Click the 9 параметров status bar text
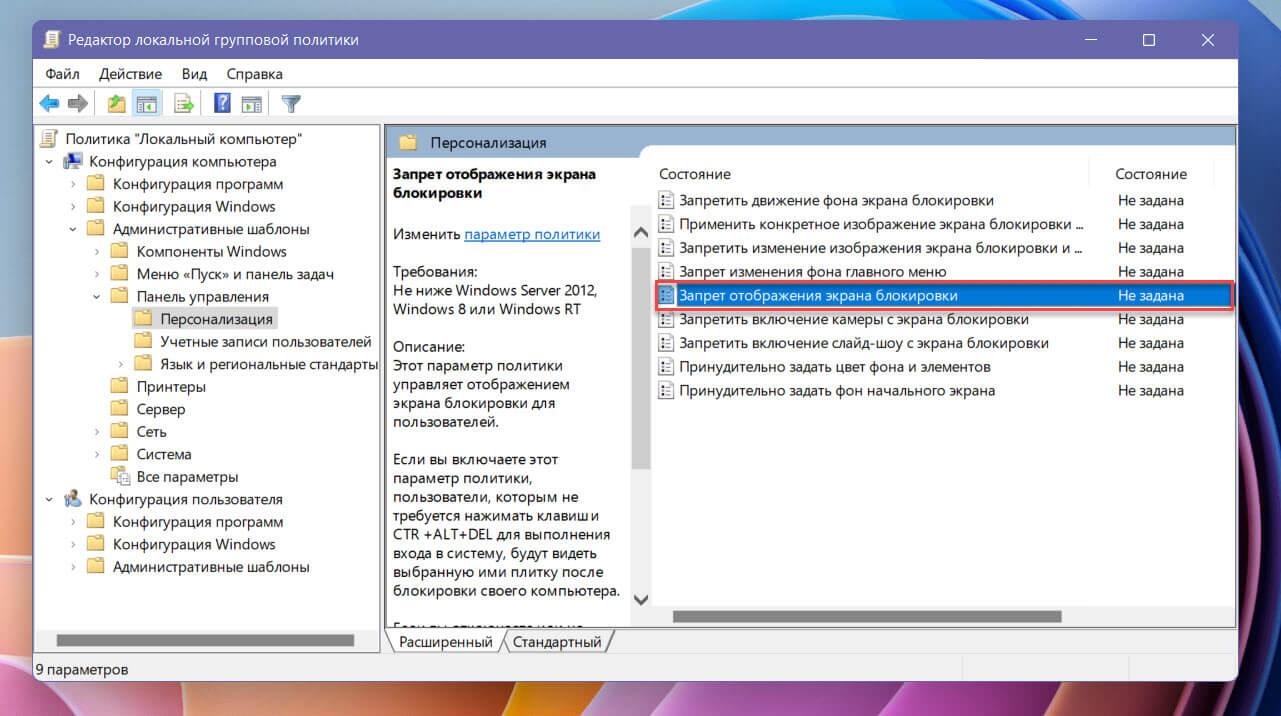The width and height of the screenshot is (1281, 716). pyautogui.click(x=82, y=669)
